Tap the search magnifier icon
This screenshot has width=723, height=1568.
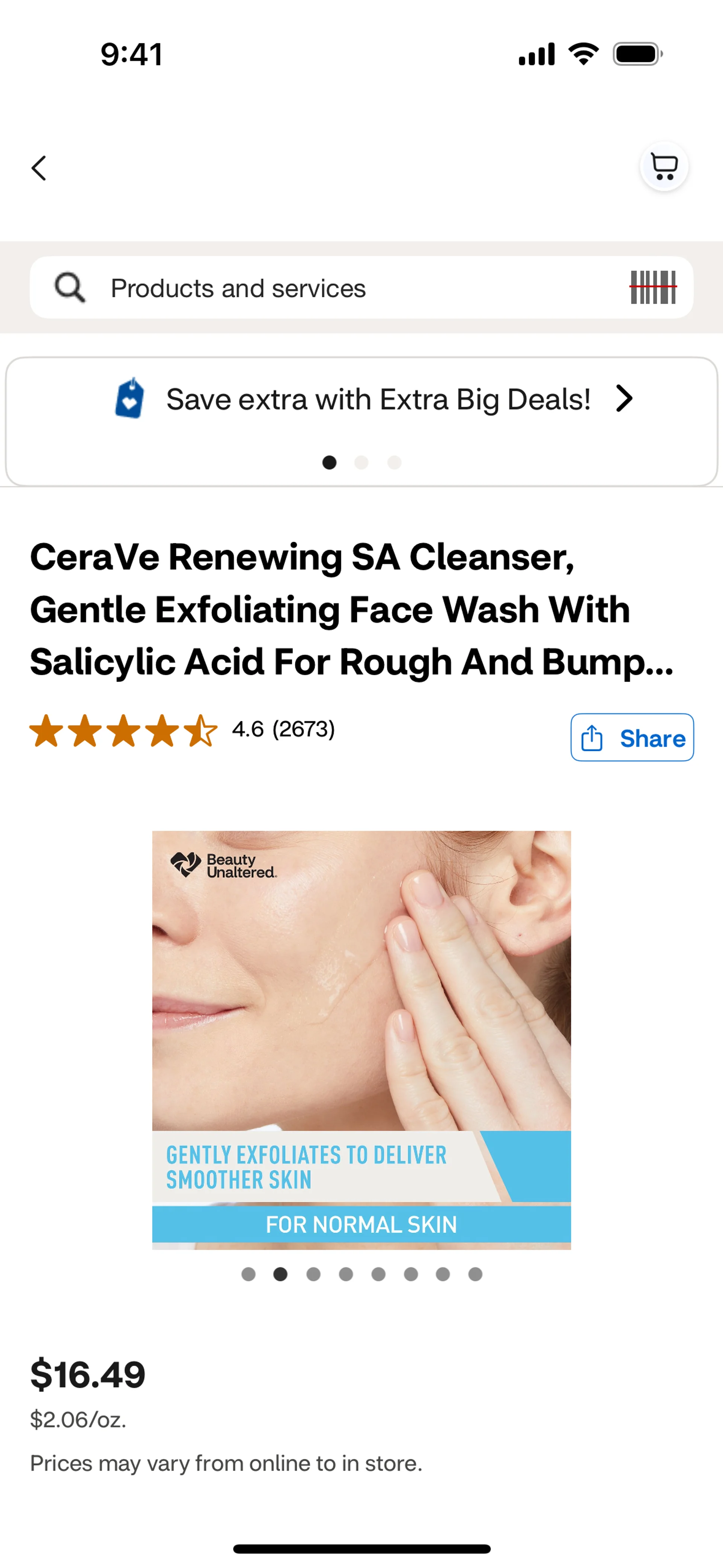(70, 287)
